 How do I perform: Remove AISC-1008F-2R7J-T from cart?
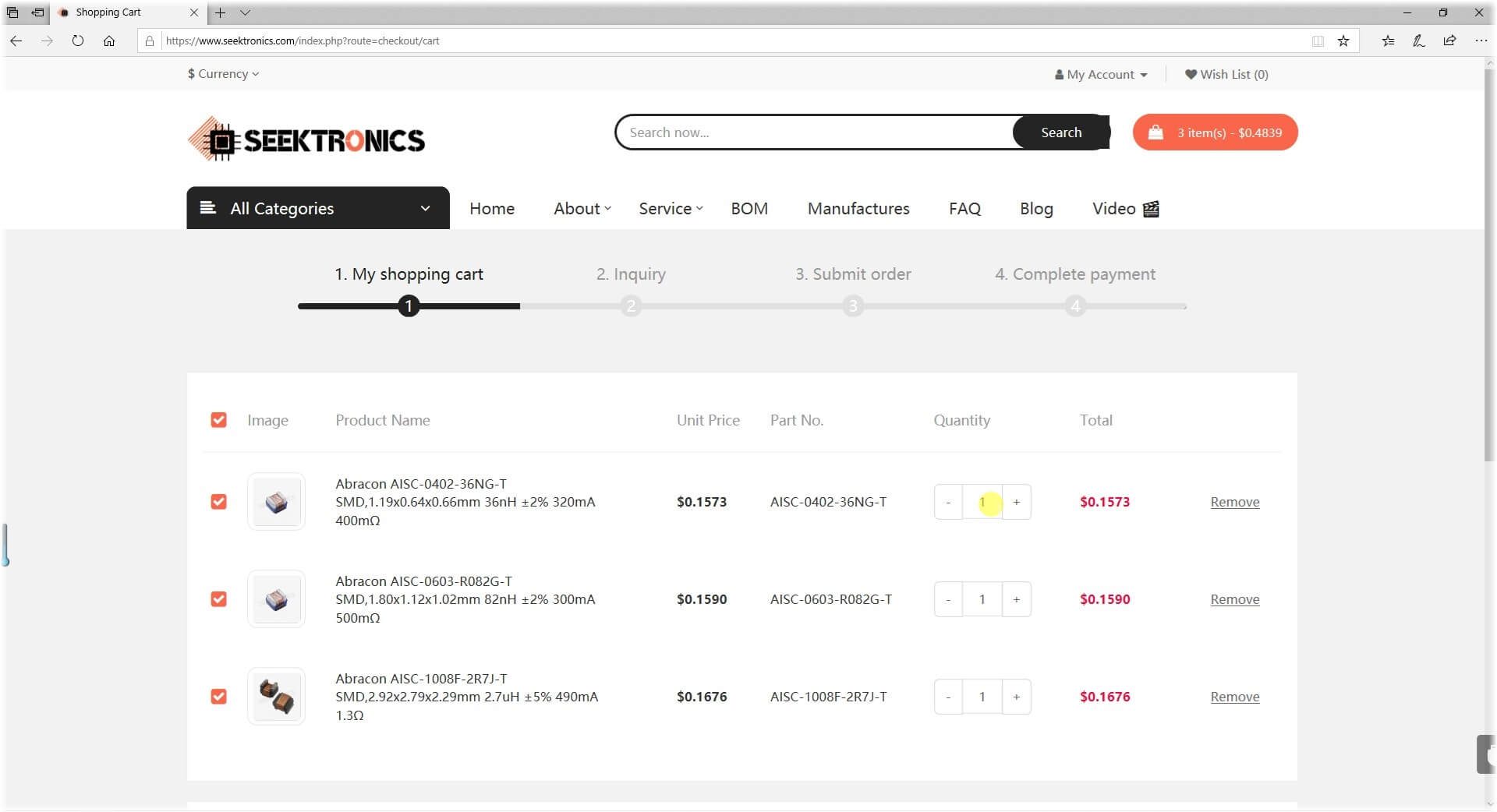point(1235,697)
